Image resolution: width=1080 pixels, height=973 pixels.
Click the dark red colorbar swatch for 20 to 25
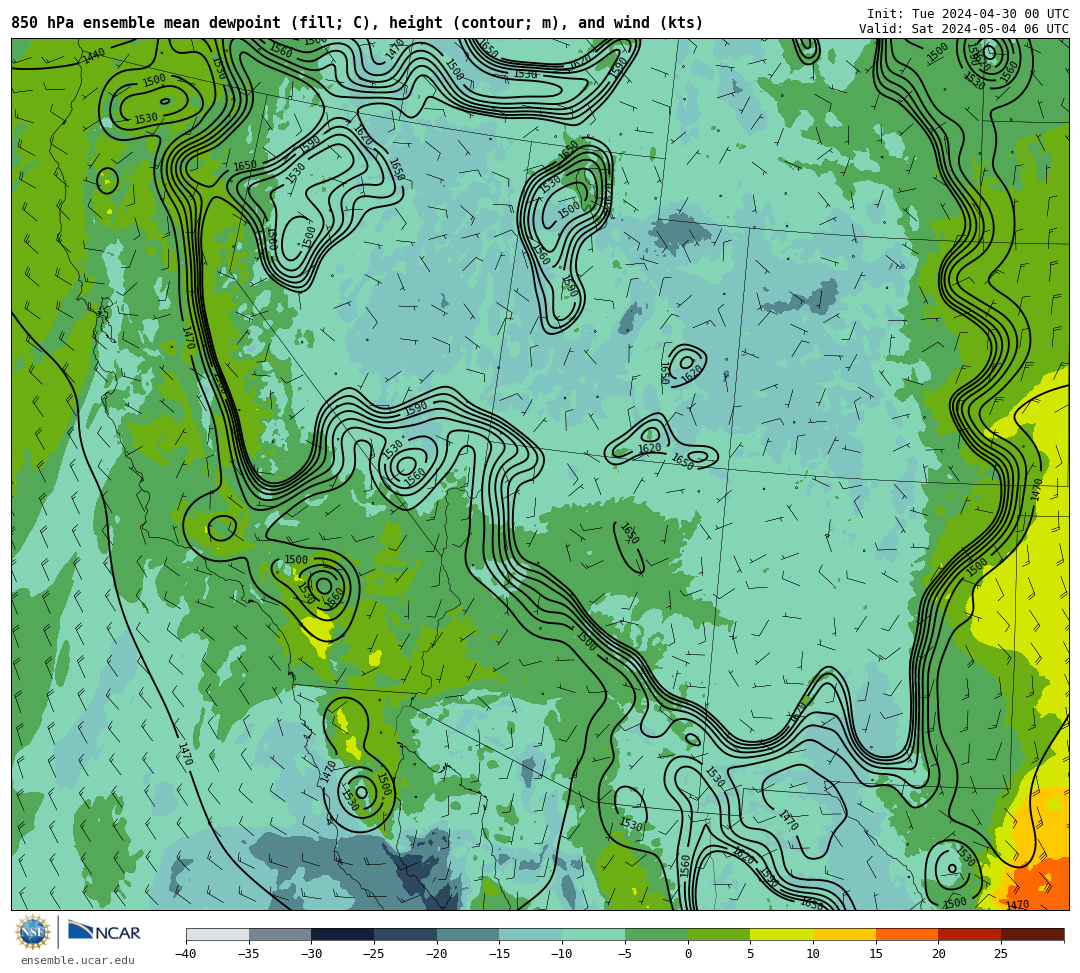(x=969, y=934)
